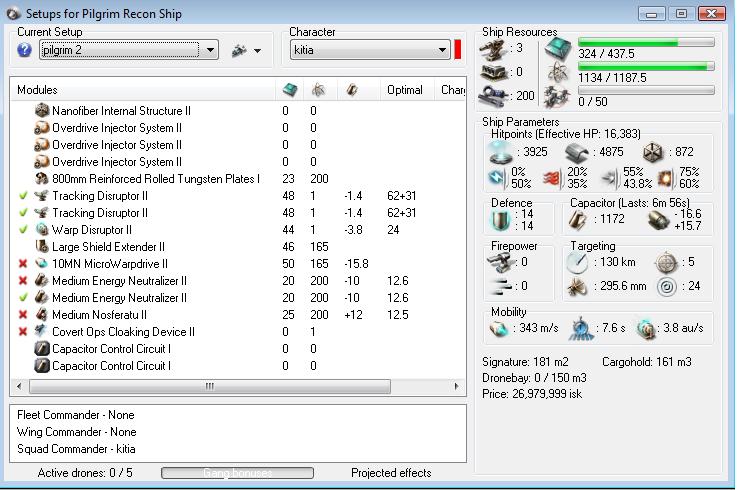The image size is (737, 490).
Task: Click the Firepower turret damage icon
Action: pos(499,262)
